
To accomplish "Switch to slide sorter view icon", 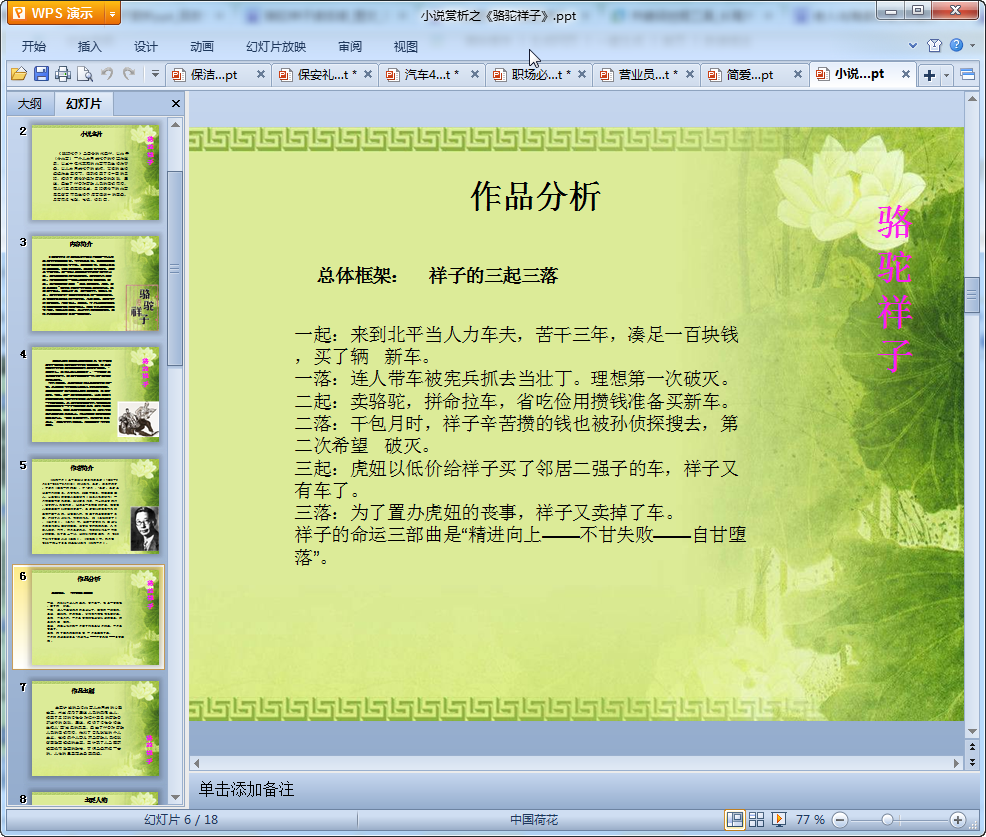I will tap(757, 819).
